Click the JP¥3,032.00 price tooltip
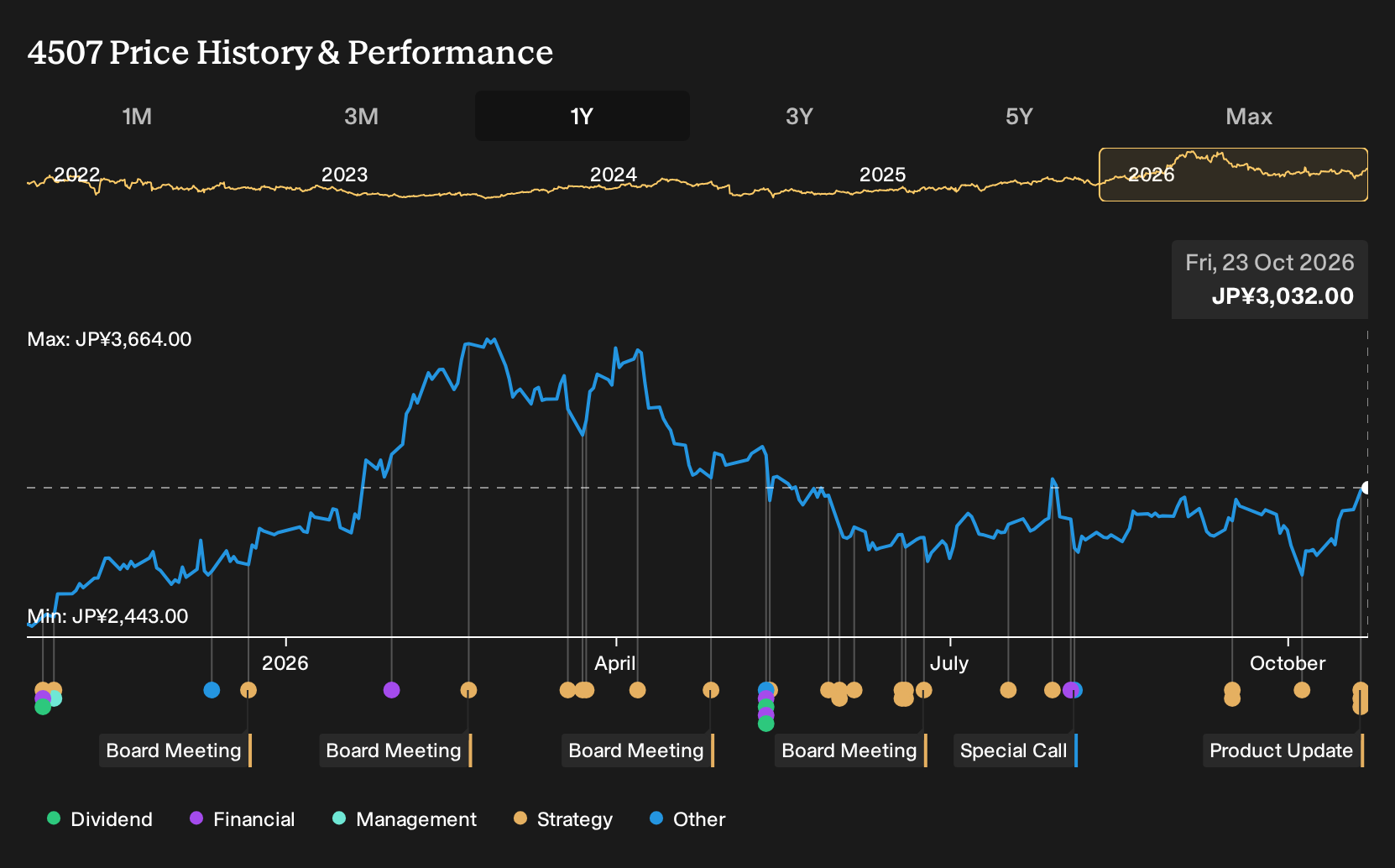 pos(1270,280)
